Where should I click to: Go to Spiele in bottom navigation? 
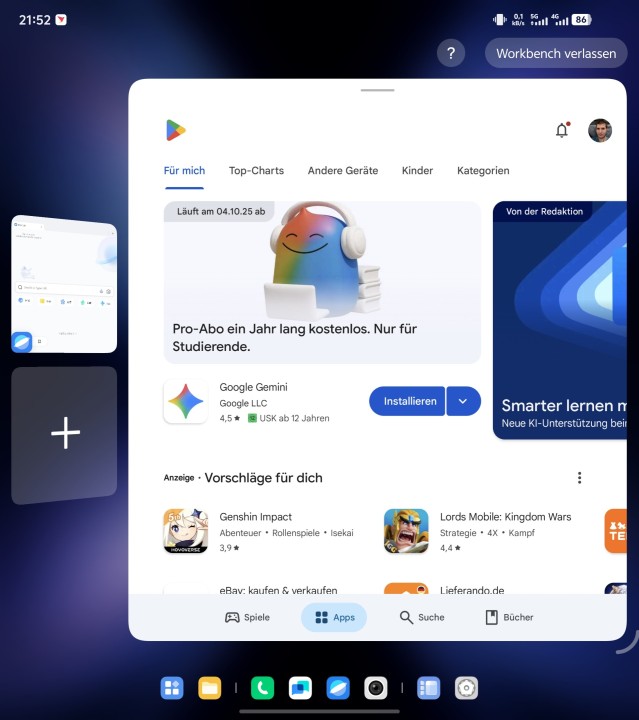[x=247, y=617]
